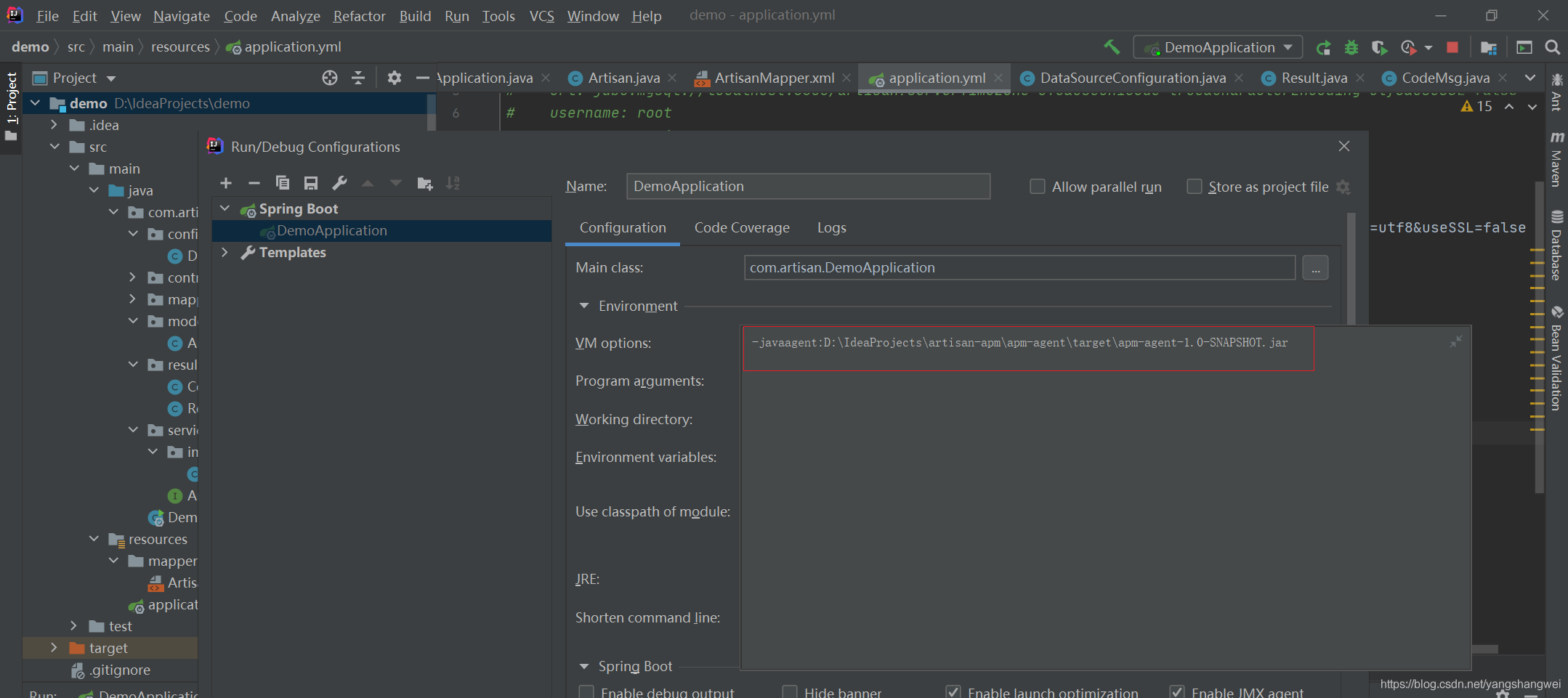Sort configurations alphabetically with the sort icon
This screenshot has height=698, width=1568.
(453, 183)
